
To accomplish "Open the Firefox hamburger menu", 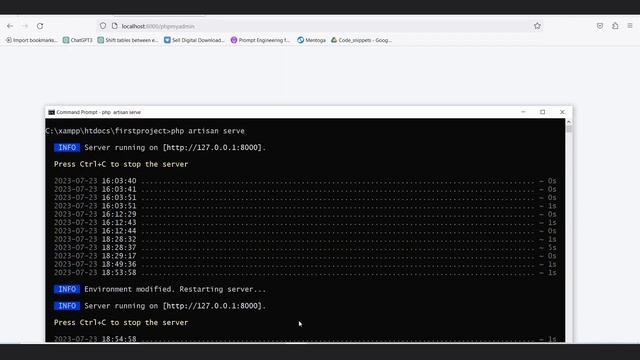I will click(x=630, y=26).
